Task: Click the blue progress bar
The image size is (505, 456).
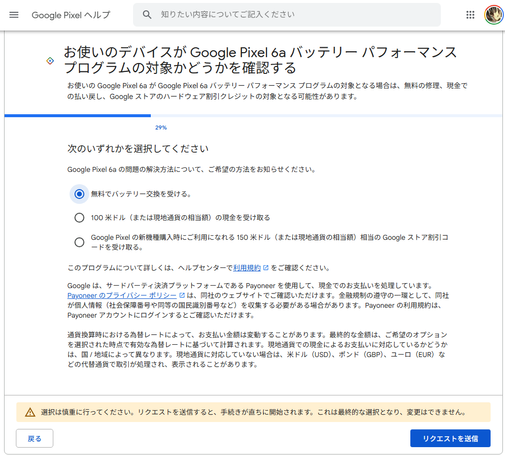Action: pyautogui.click(x=77, y=116)
